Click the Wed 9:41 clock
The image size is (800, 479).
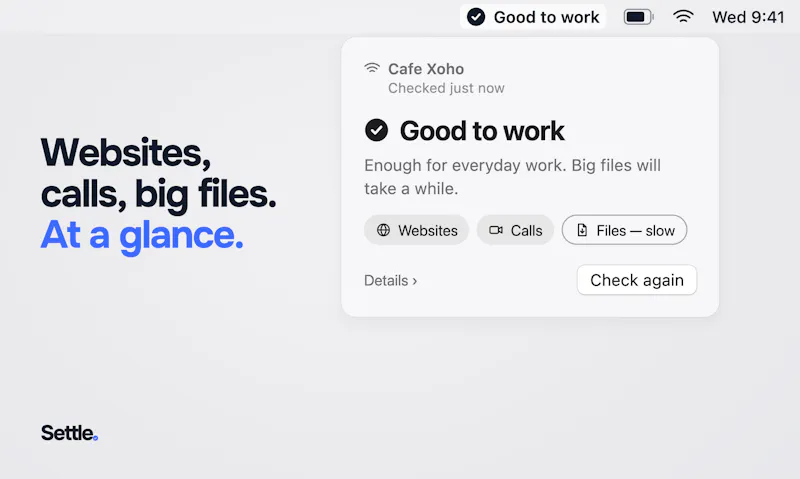(x=748, y=17)
